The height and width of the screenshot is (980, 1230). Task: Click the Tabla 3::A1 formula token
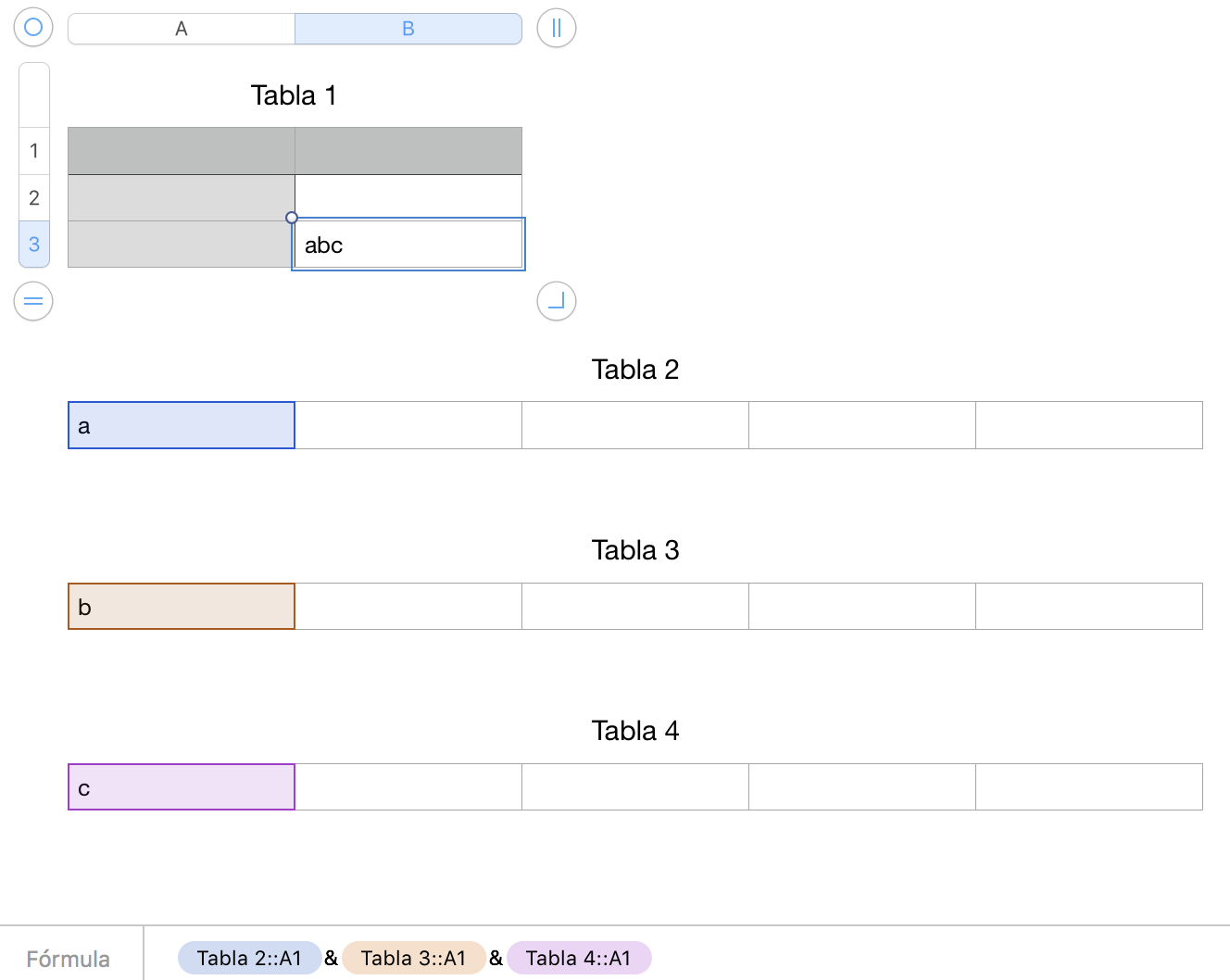click(x=413, y=958)
